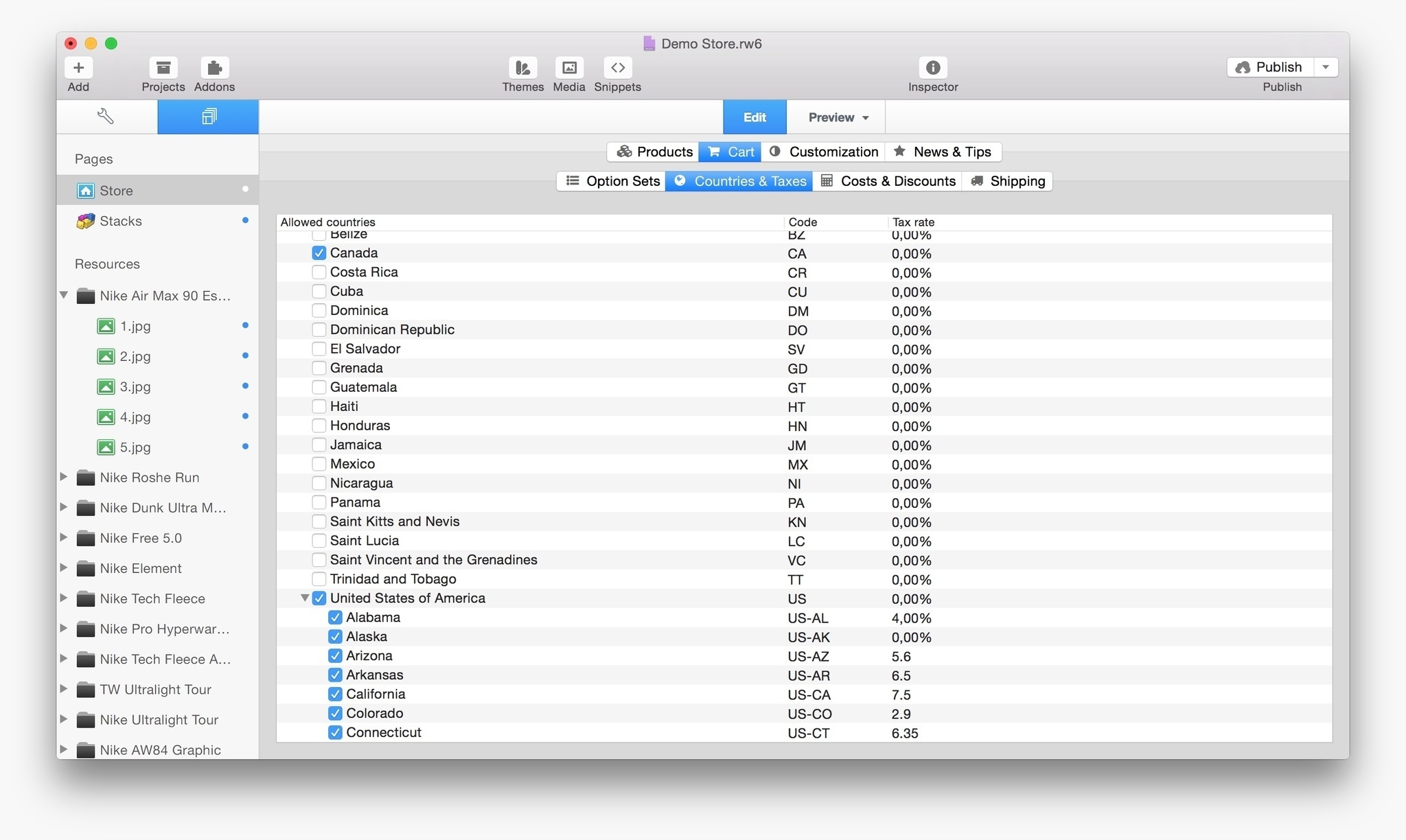Open the Snippets code icon
The height and width of the screenshot is (840, 1406).
(x=617, y=68)
